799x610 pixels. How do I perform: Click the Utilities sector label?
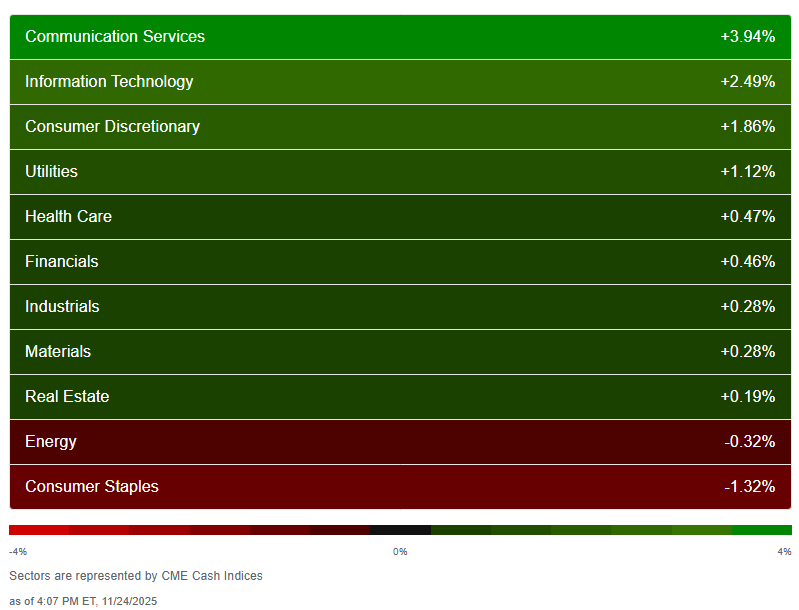coord(51,171)
